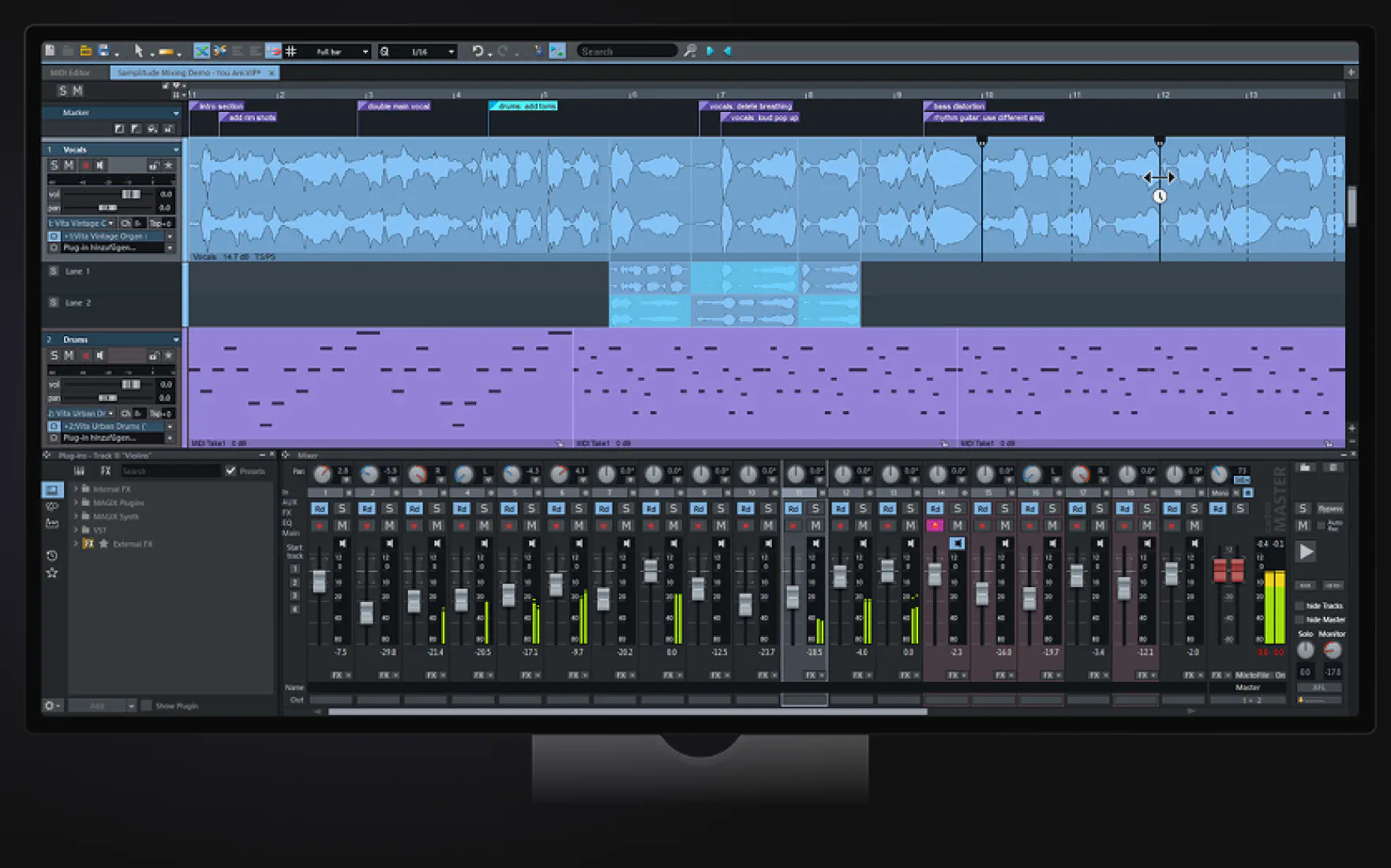Switch to the MIDI Editor tab
The height and width of the screenshot is (868, 1391).
(x=71, y=73)
